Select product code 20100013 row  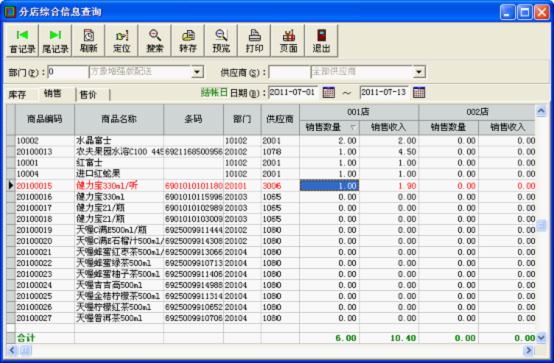271,152
